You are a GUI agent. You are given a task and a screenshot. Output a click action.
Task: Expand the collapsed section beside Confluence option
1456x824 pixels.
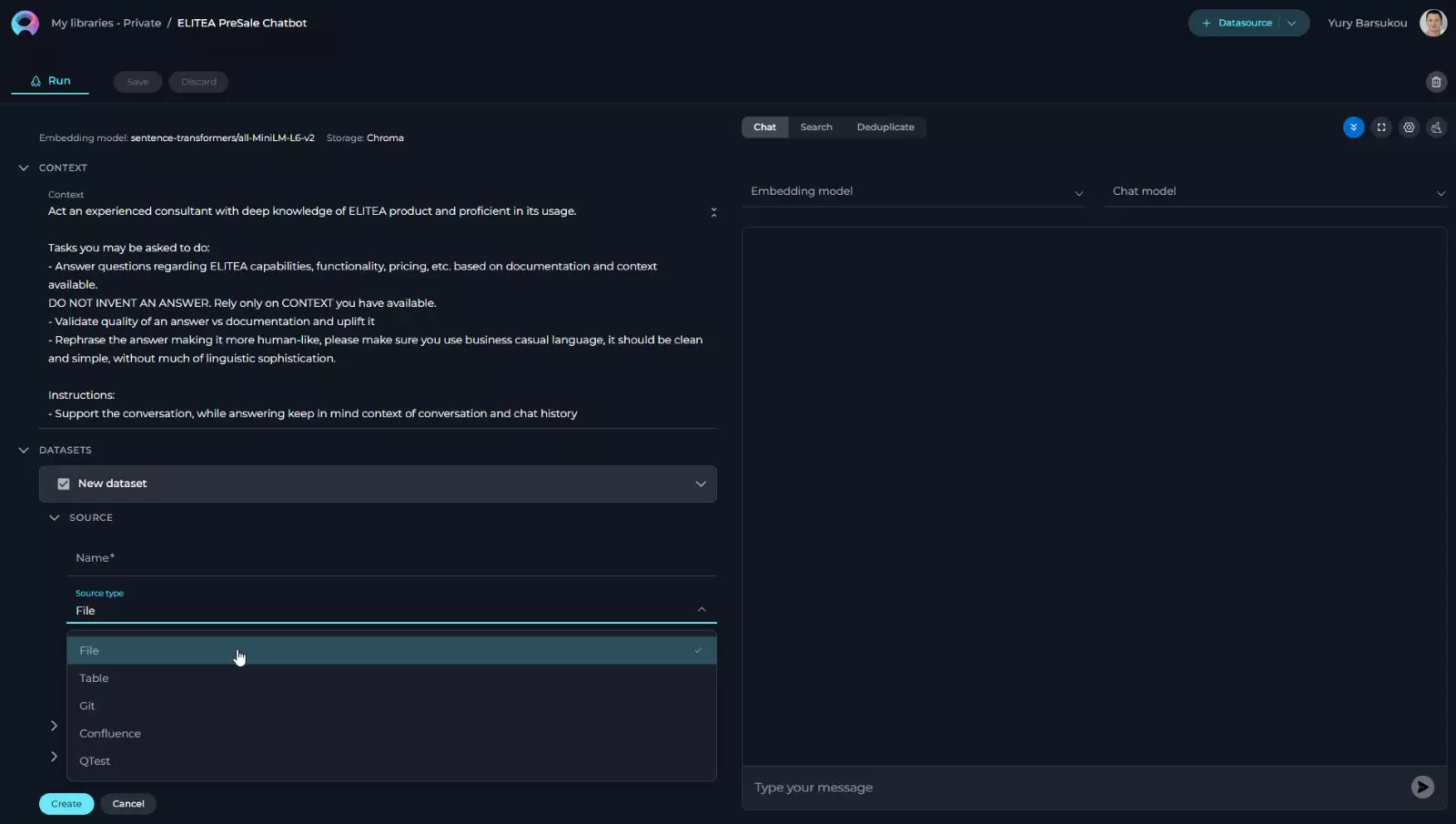pos(54,726)
